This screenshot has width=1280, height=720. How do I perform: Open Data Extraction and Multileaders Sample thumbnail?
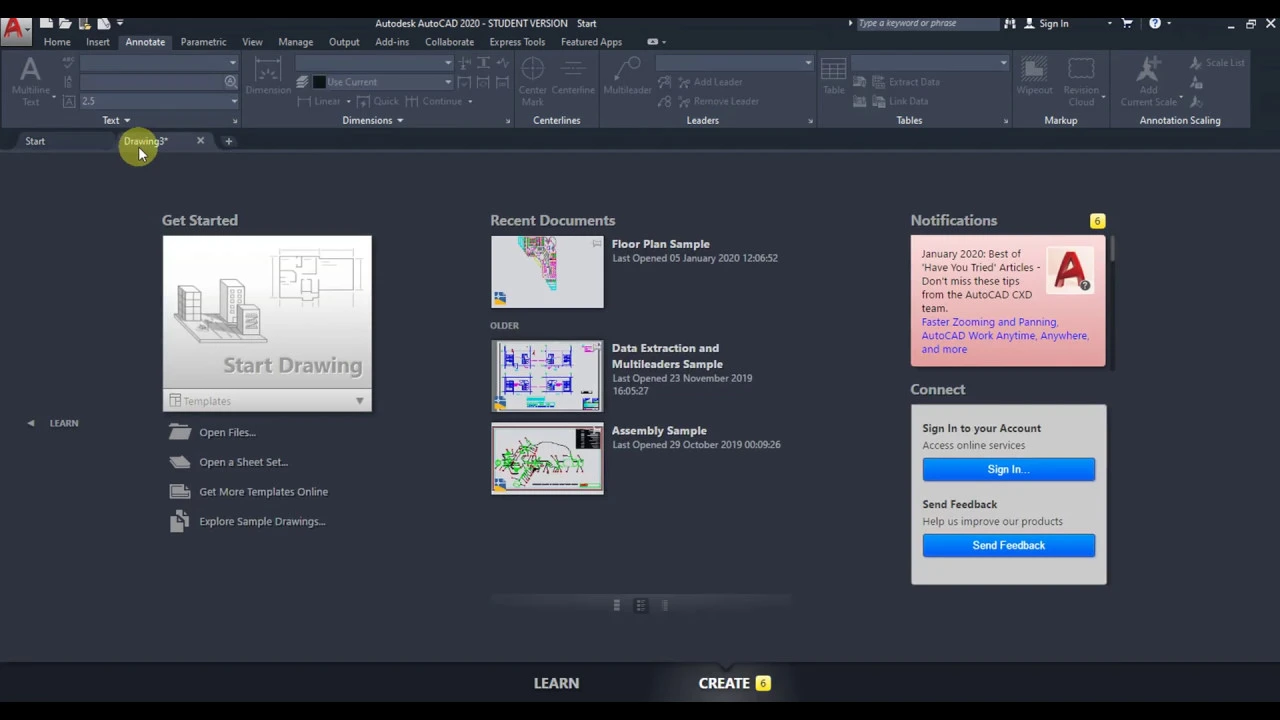coord(547,376)
